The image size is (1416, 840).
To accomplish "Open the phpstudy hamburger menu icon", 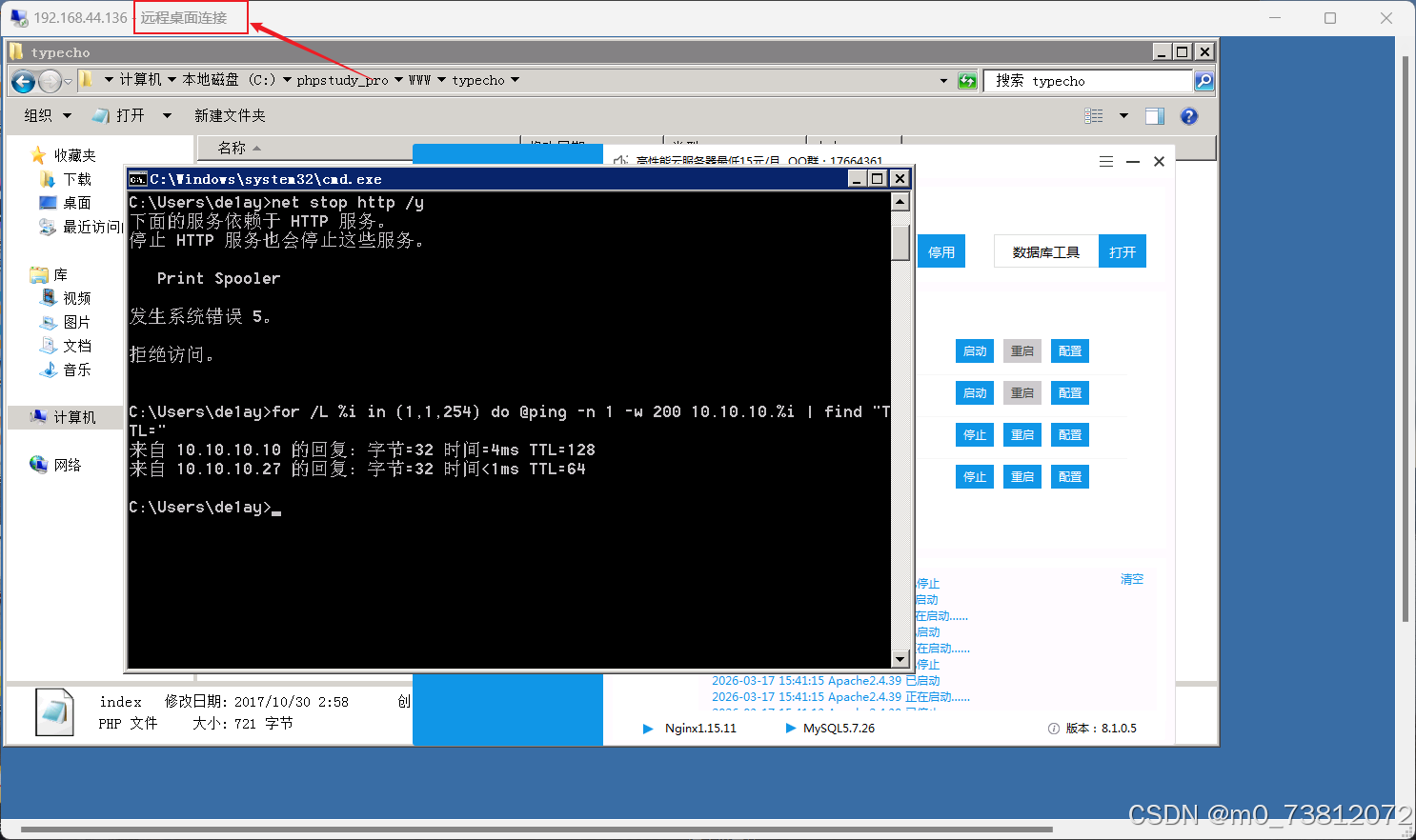I will (1106, 162).
